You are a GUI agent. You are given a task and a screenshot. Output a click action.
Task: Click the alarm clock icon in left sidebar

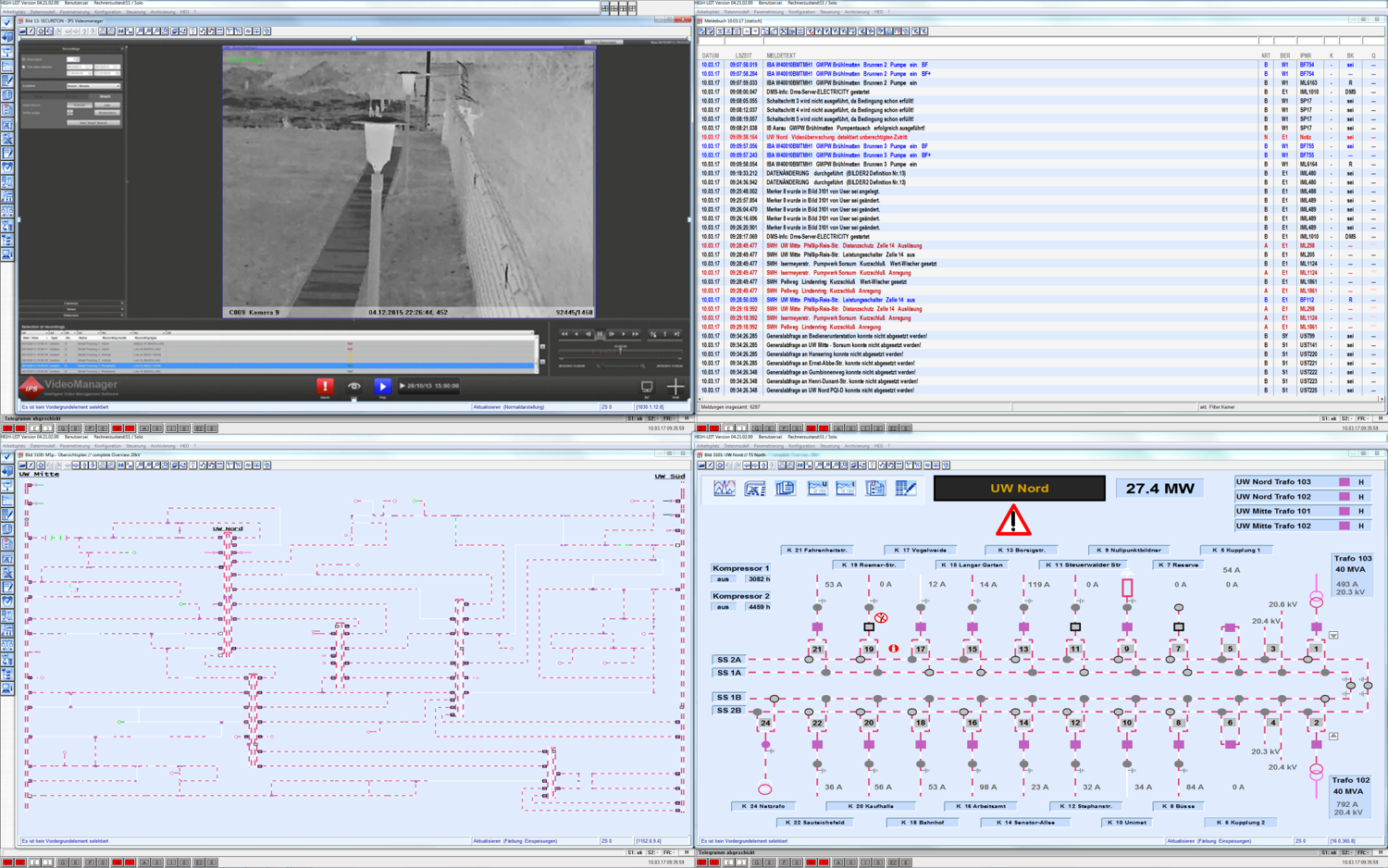tap(7, 167)
